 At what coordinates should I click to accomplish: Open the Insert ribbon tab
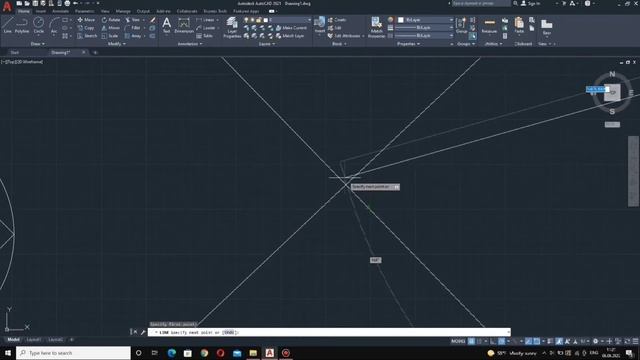coord(40,11)
